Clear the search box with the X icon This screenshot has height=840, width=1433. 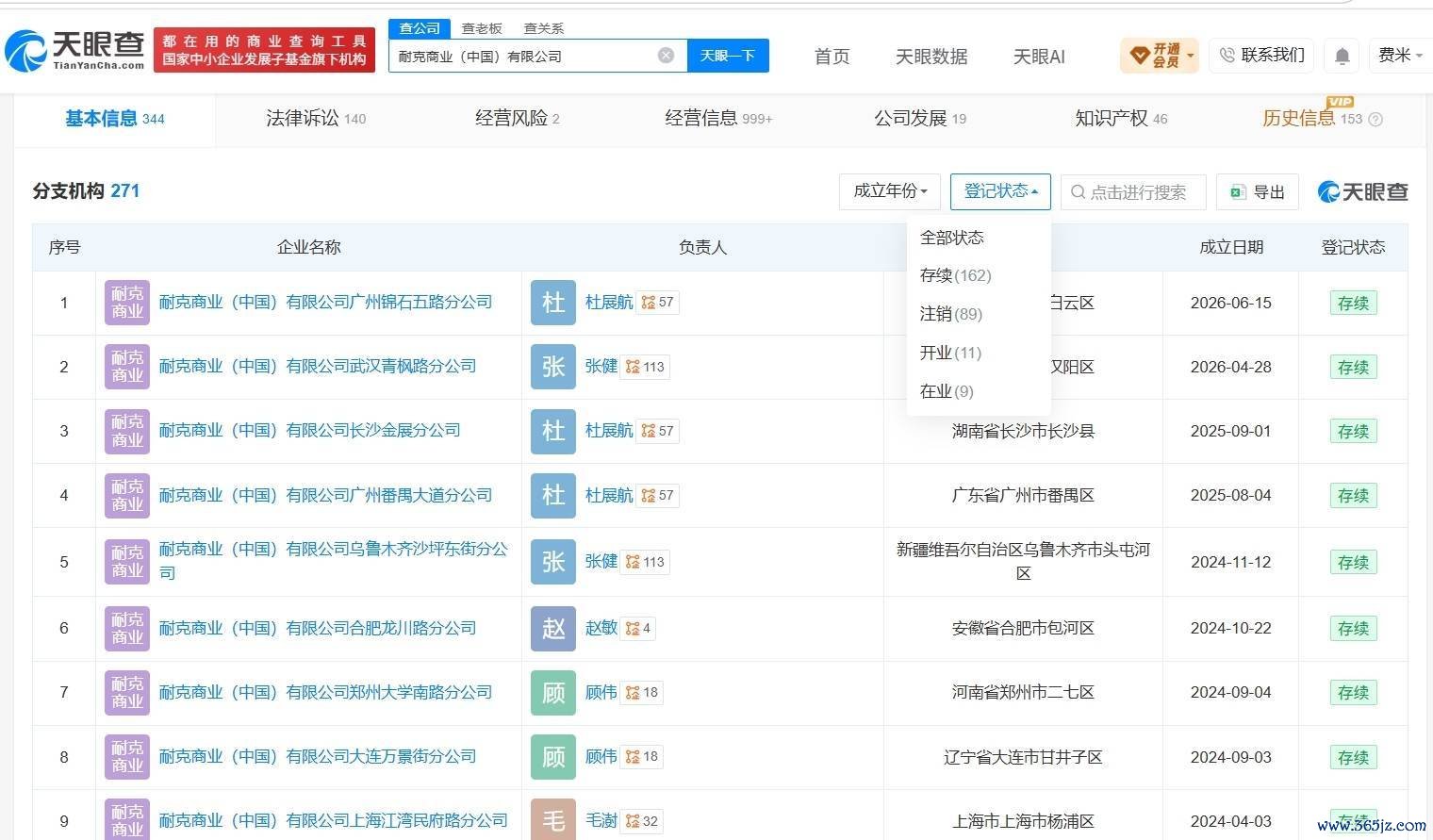(x=666, y=56)
